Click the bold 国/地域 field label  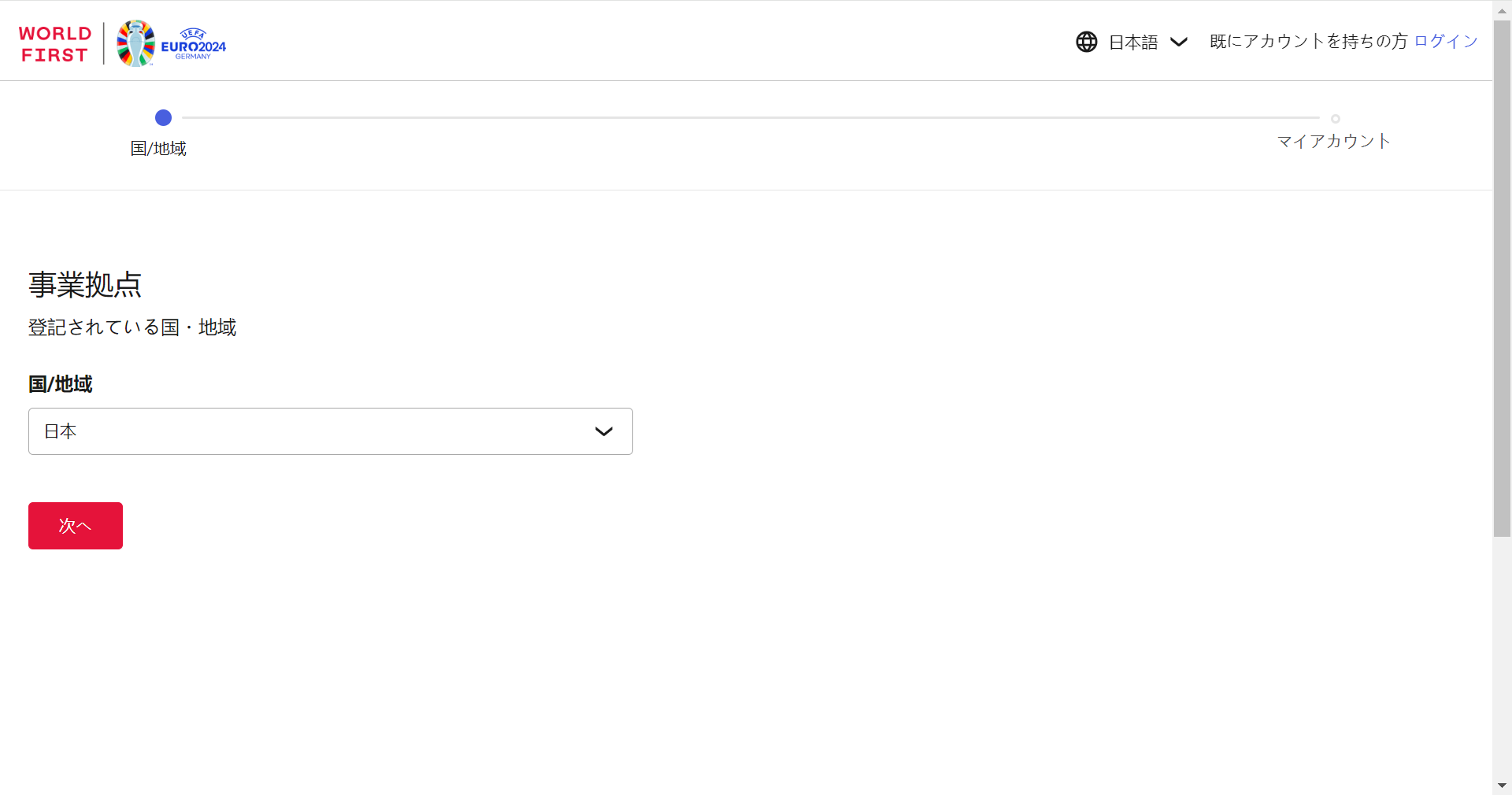click(x=61, y=384)
